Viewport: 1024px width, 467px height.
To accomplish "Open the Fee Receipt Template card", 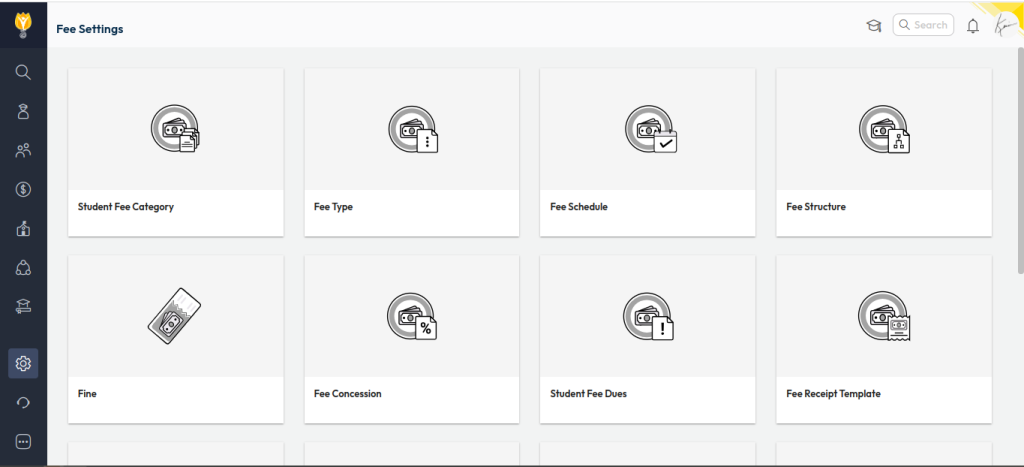I will tap(883, 338).
